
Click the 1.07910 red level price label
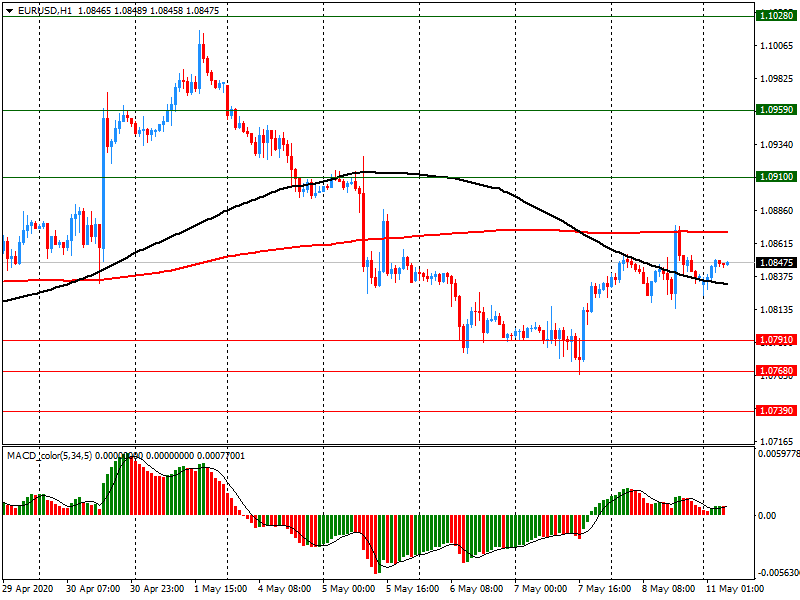777,340
